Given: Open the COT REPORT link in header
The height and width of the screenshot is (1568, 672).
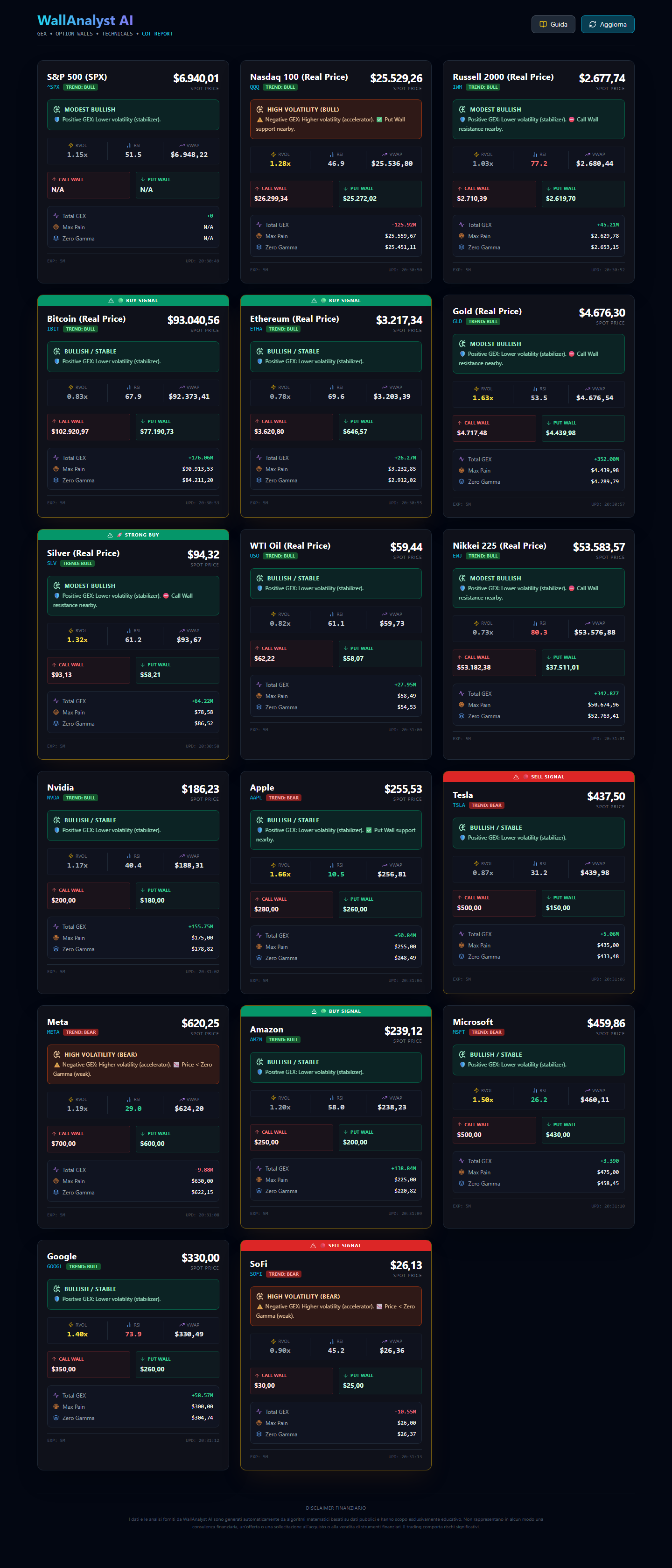Looking at the screenshot, I should click(x=157, y=34).
